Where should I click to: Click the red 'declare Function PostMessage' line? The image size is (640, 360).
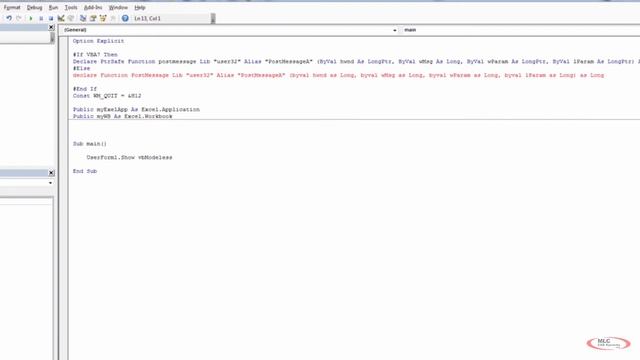[338, 76]
